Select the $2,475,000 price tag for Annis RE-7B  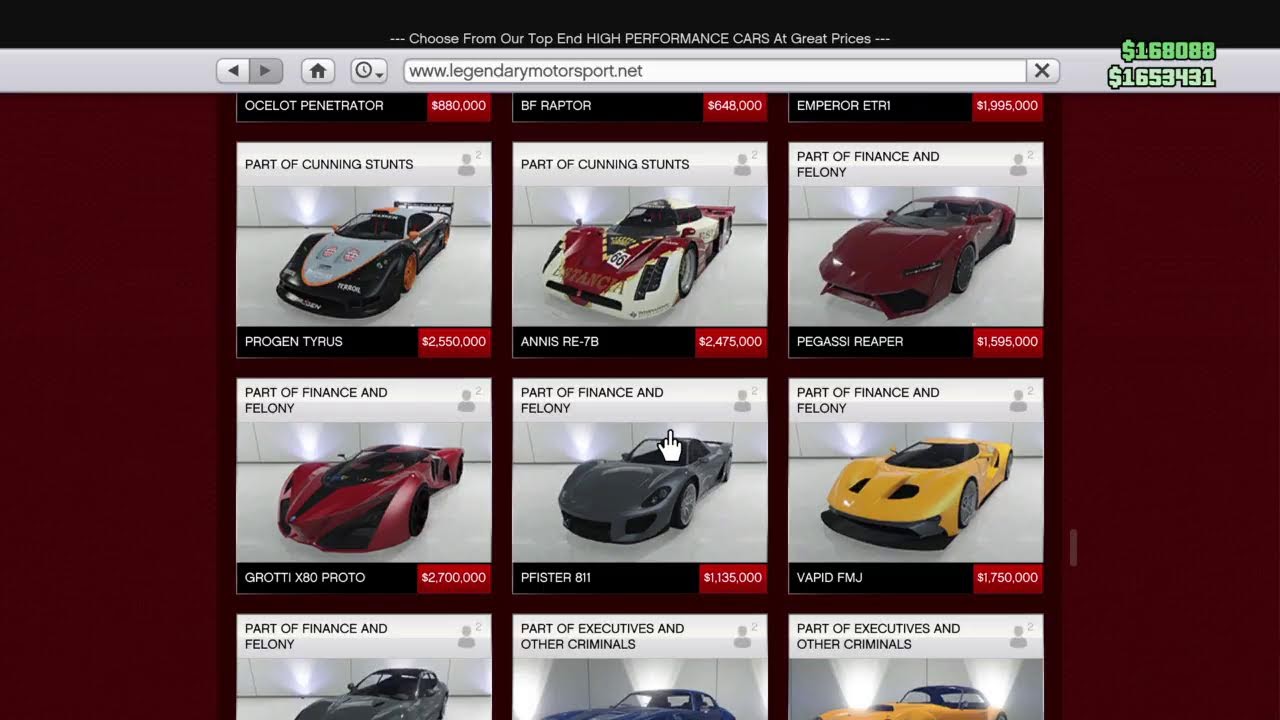click(x=731, y=342)
